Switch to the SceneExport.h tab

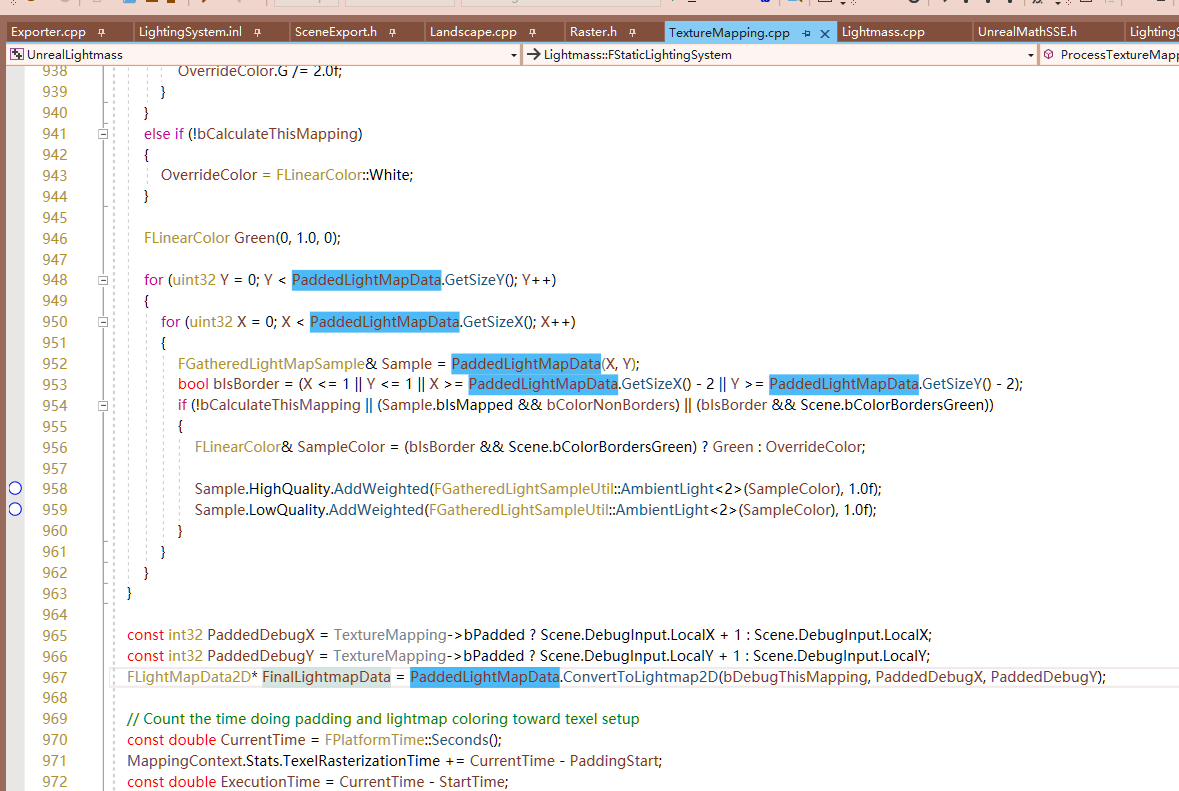coord(335,32)
